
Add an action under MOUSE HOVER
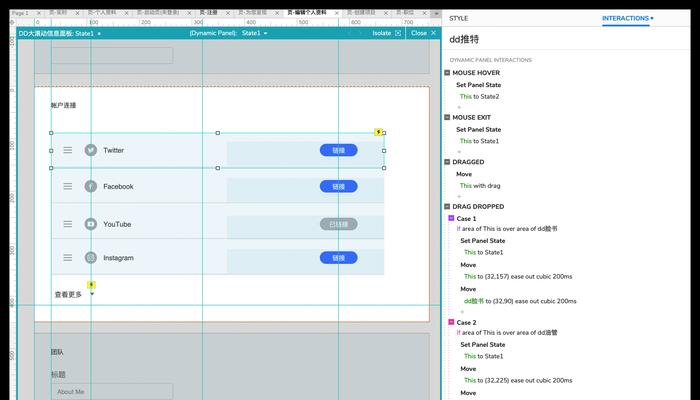click(x=459, y=107)
